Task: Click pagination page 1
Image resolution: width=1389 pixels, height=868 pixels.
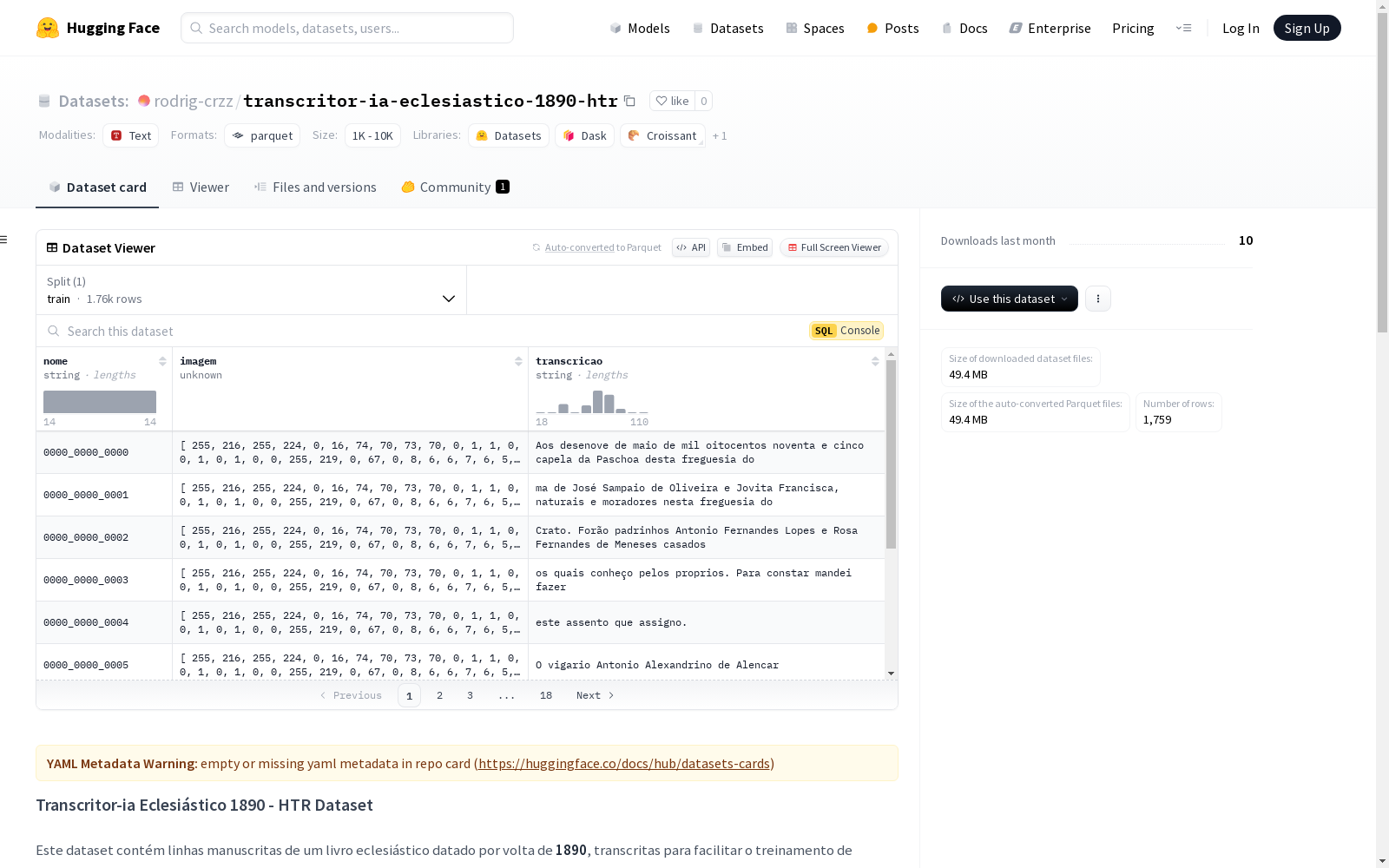Action: click(x=409, y=695)
